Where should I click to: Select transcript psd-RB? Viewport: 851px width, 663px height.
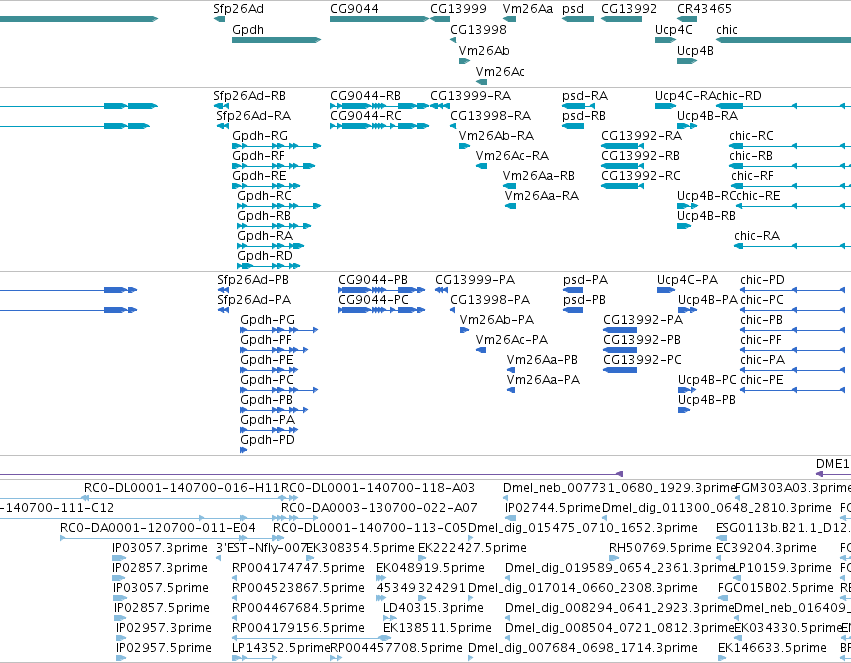coord(583,116)
